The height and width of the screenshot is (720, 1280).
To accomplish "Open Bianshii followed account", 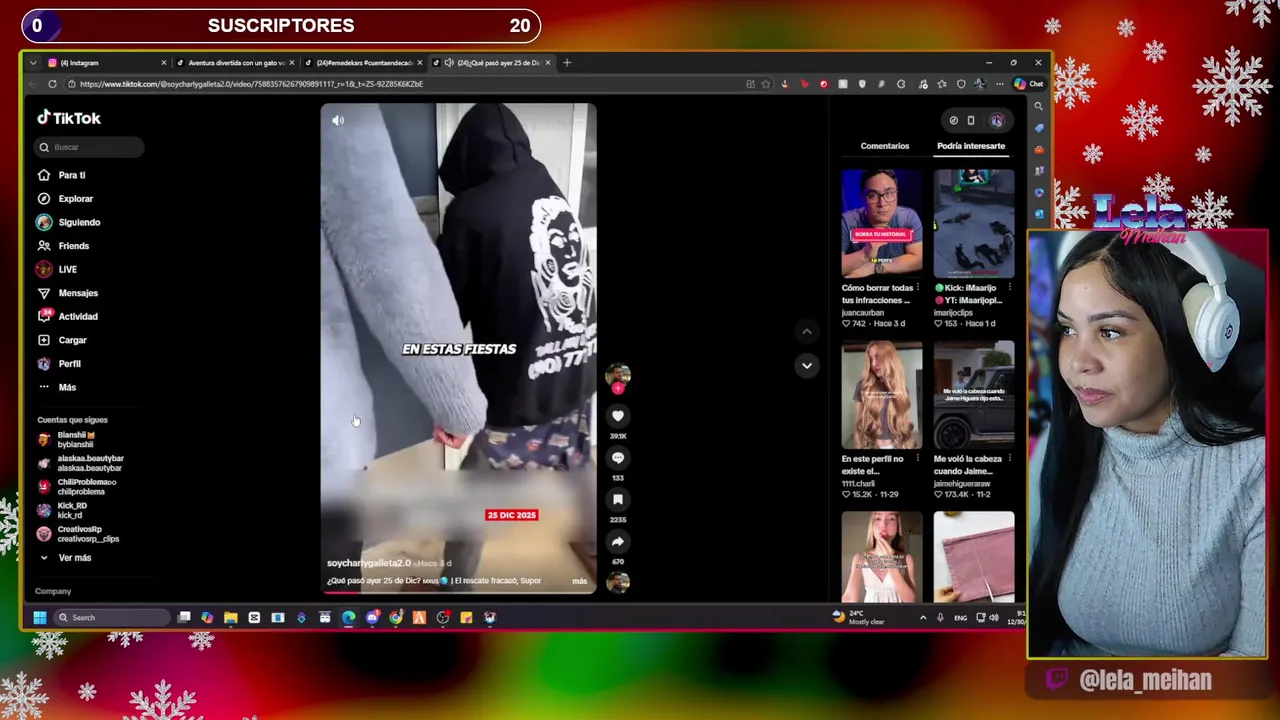I will click(x=75, y=439).
